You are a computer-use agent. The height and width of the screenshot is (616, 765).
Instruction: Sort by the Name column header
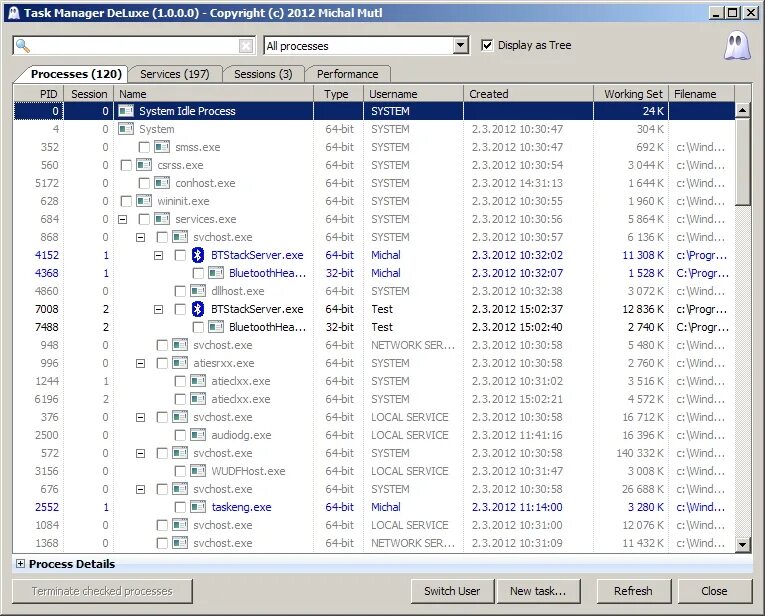coord(213,94)
